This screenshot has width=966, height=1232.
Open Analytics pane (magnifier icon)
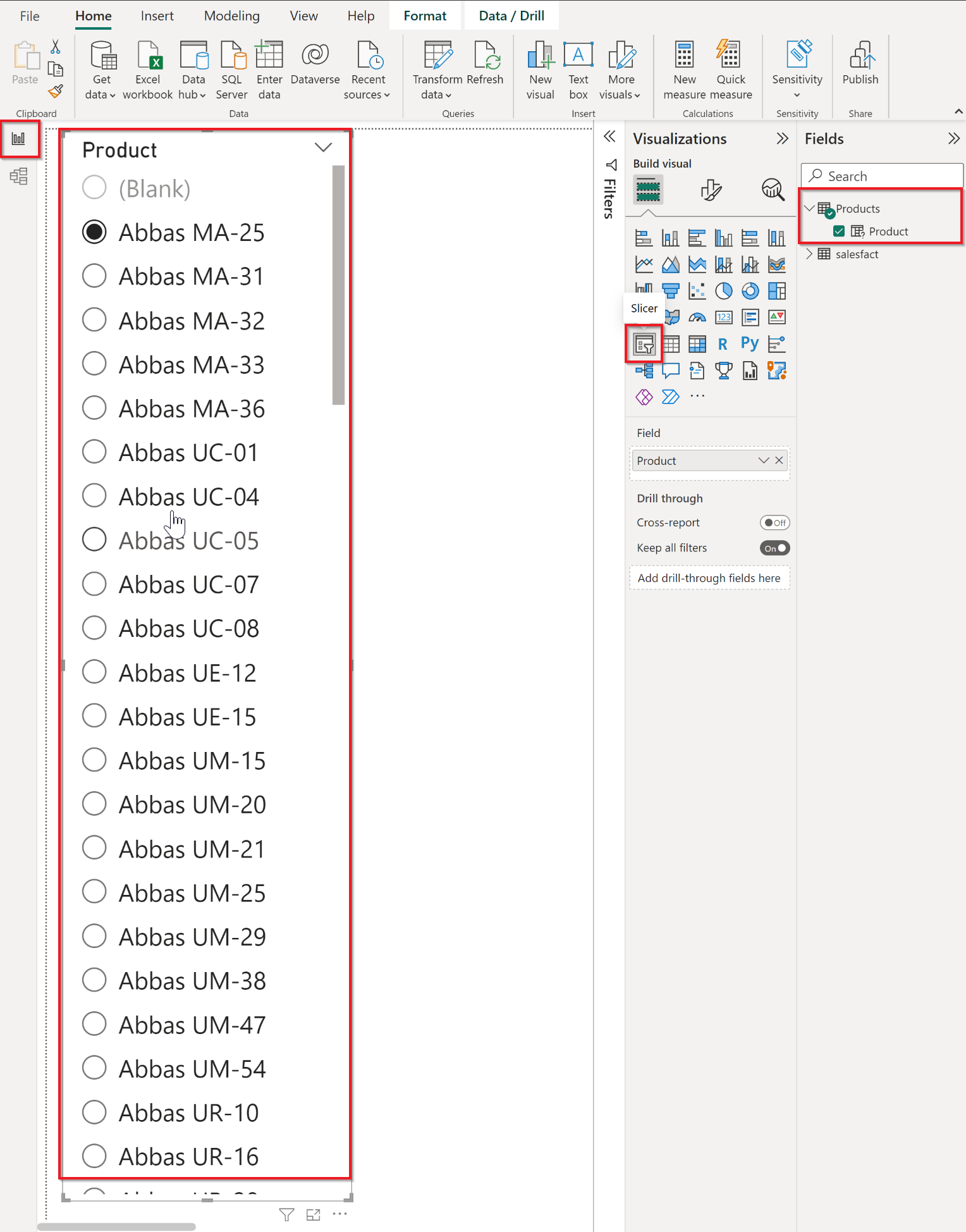click(x=773, y=190)
